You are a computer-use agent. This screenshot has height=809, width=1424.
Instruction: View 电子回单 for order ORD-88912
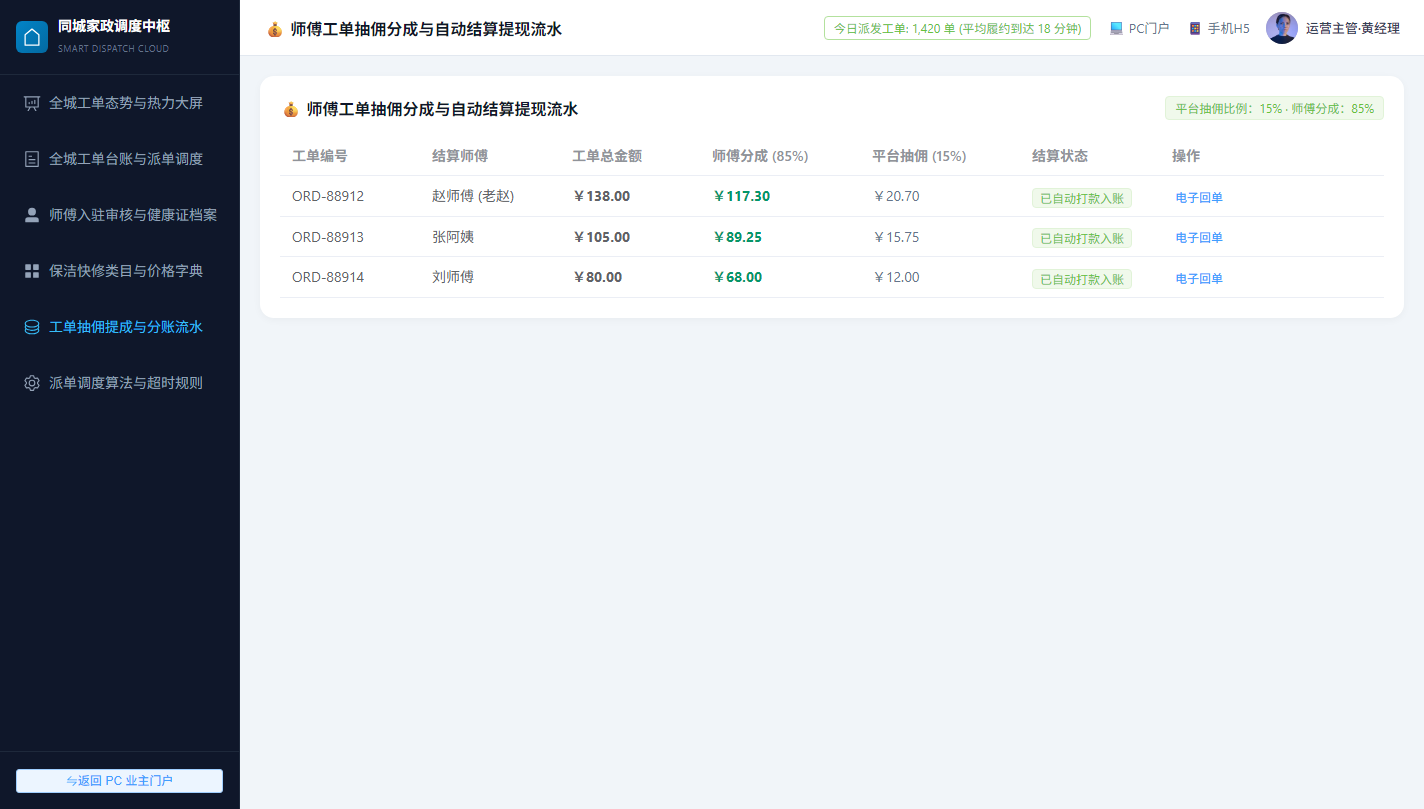[x=1199, y=198]
